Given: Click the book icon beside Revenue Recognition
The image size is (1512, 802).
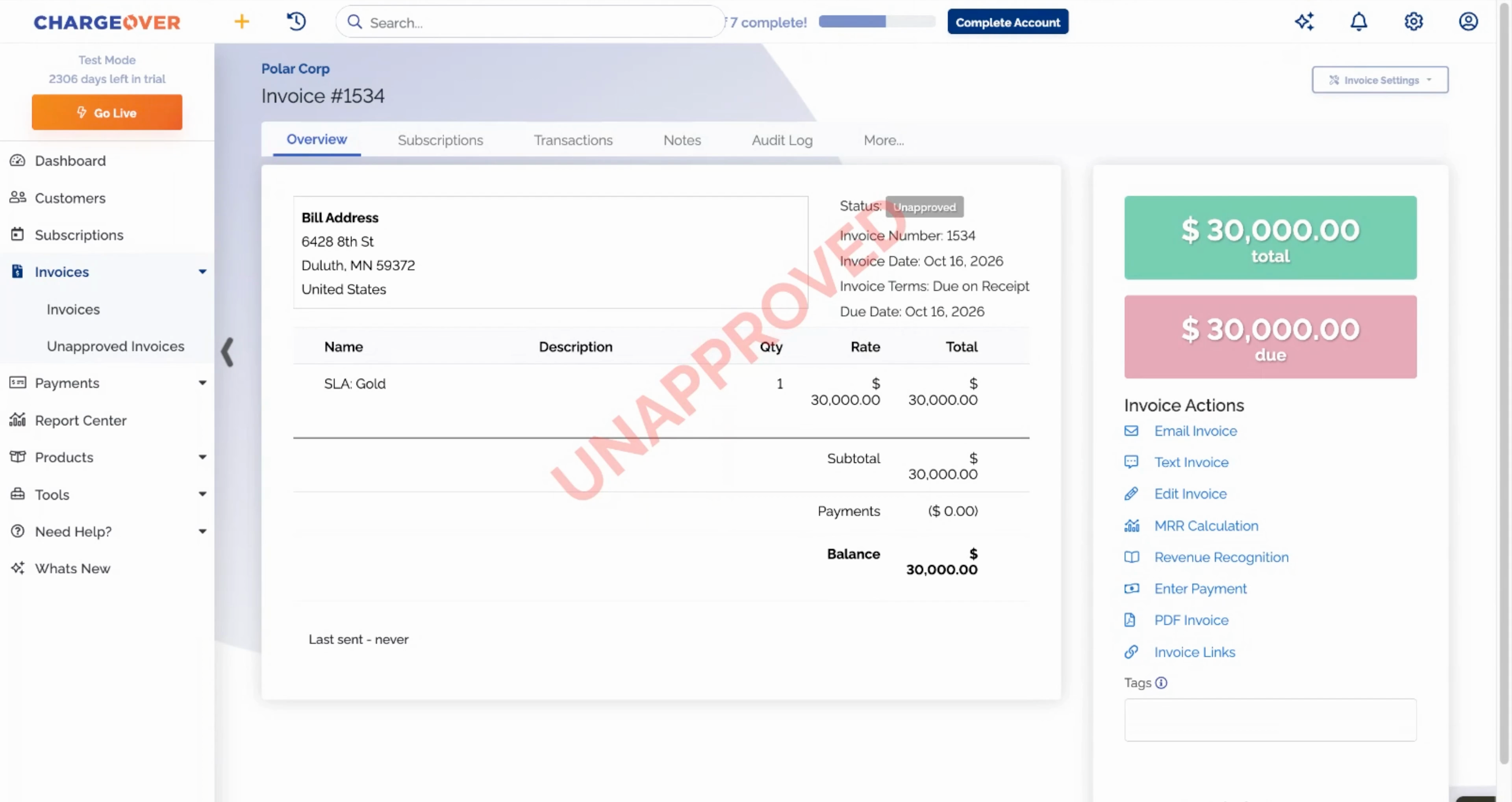Looking at the screenshot, I should point(1131,557).
